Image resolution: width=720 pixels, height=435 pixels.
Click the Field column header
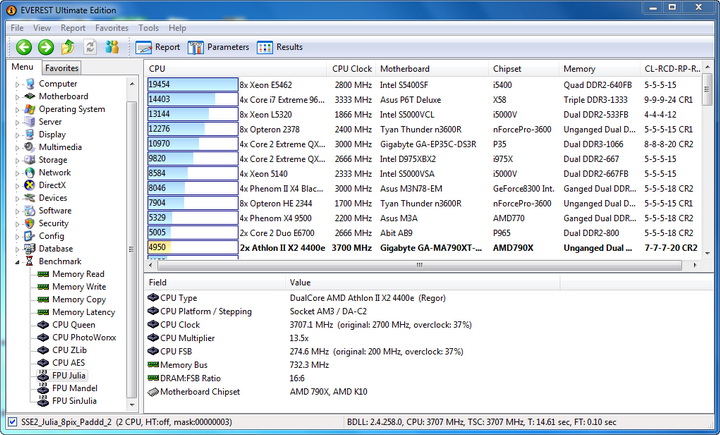[215, 282]
